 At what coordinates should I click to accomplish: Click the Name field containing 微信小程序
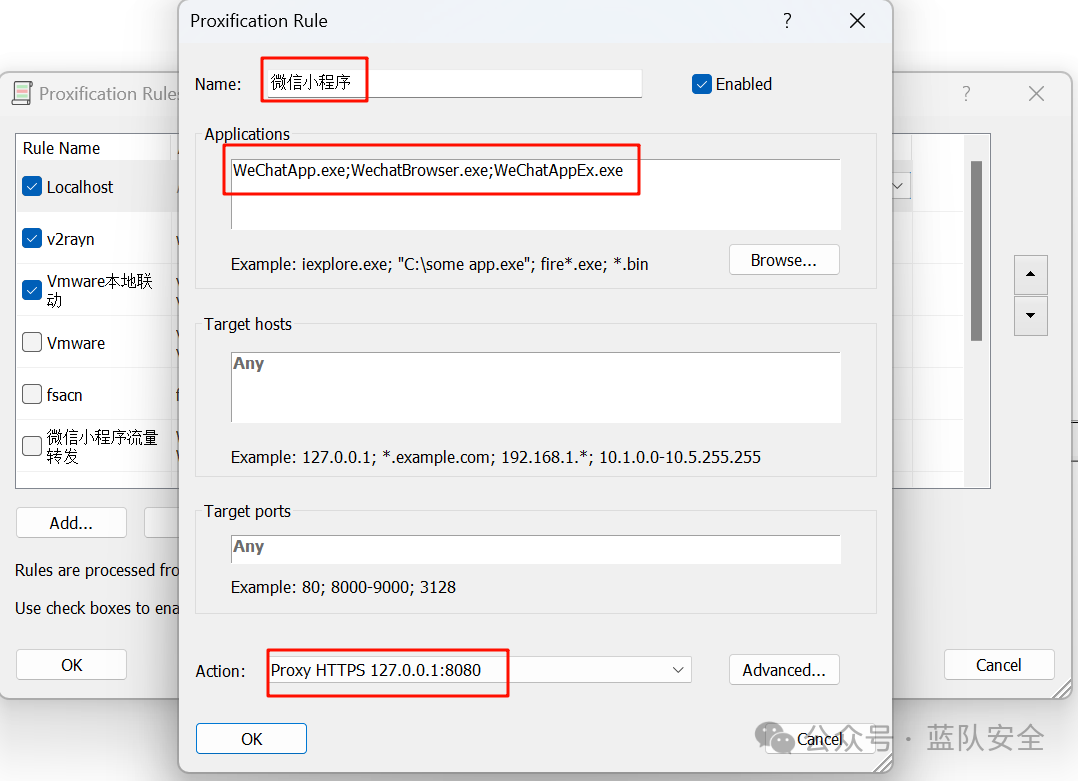[454, 83]
